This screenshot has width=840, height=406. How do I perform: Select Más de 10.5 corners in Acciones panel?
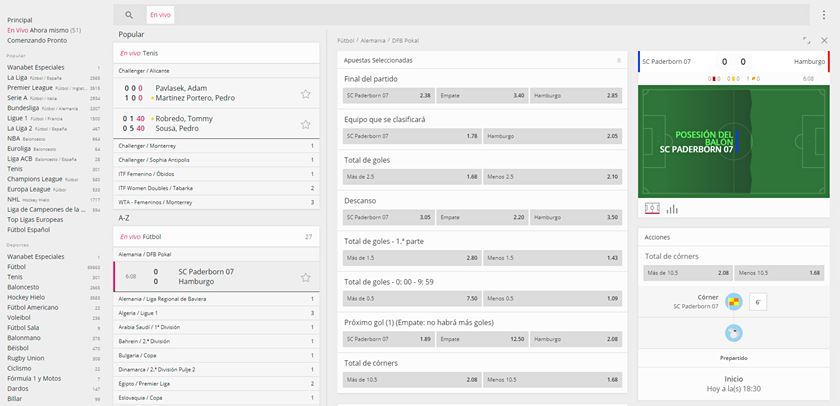pos(688,273)
